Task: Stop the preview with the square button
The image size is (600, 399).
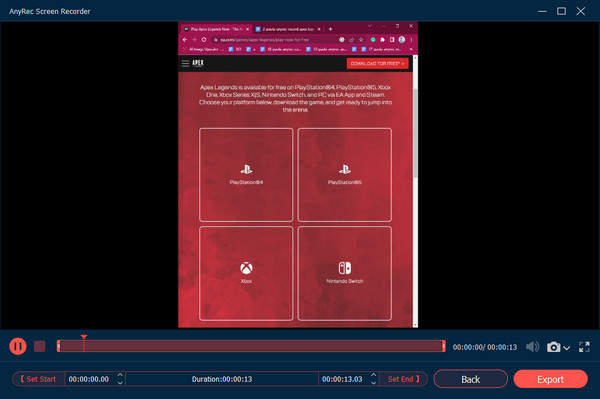Action: pyautogui.click(x=39, y=347)
